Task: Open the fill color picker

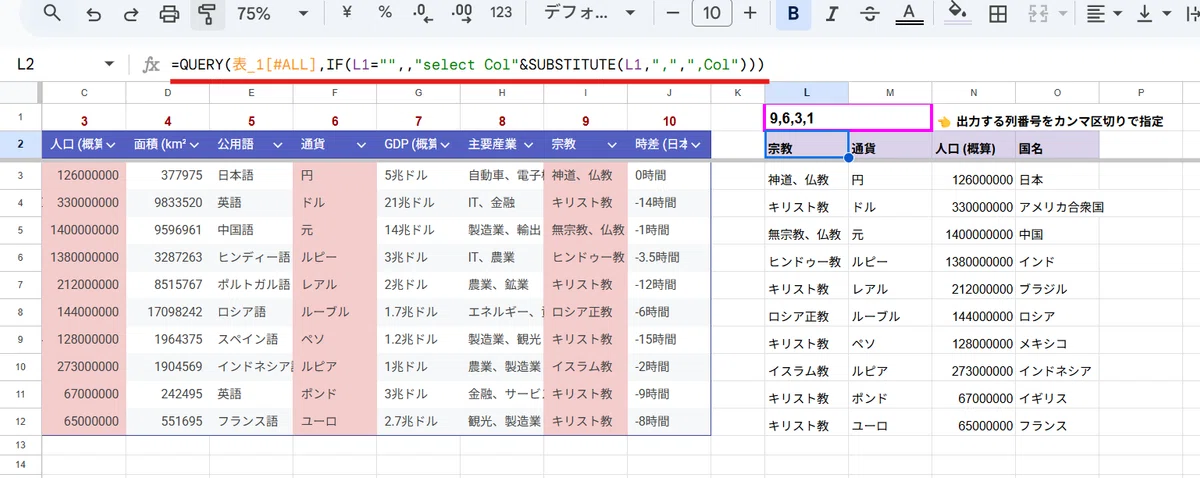Action: tap(958, 14)
